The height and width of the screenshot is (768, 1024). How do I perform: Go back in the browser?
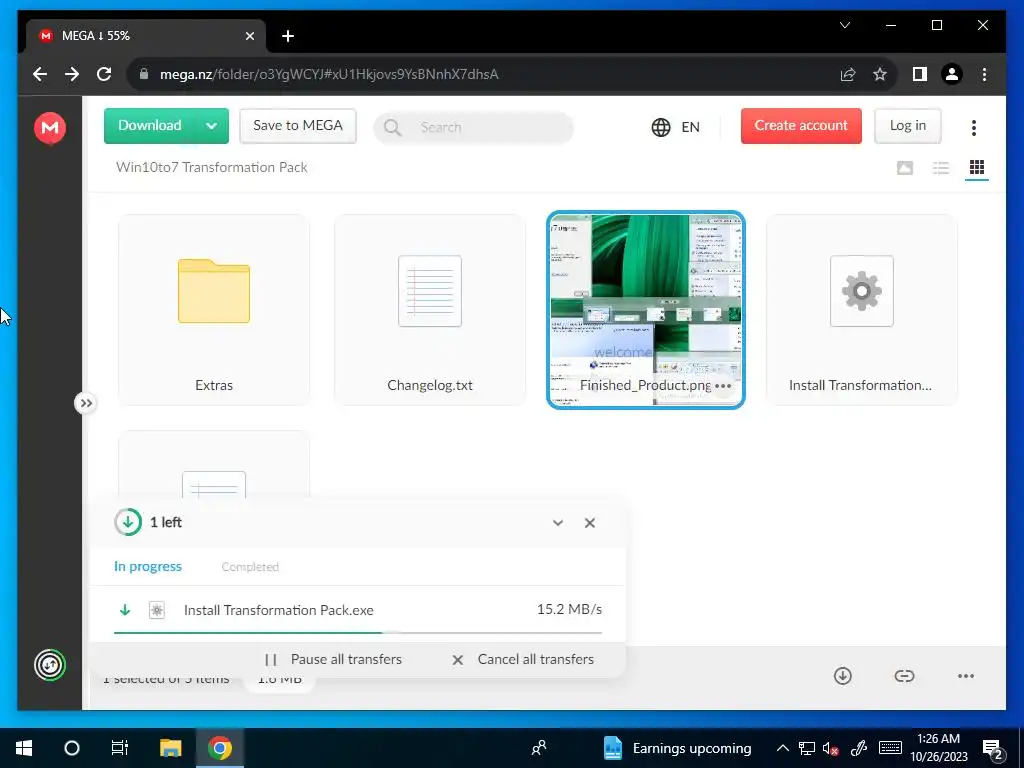point(40,74)
